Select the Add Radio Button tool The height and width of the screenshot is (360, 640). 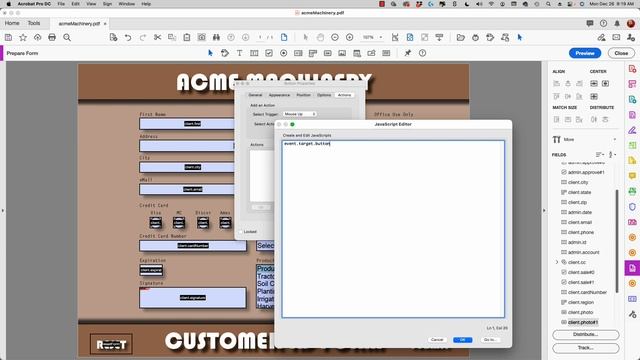[284, 53]
